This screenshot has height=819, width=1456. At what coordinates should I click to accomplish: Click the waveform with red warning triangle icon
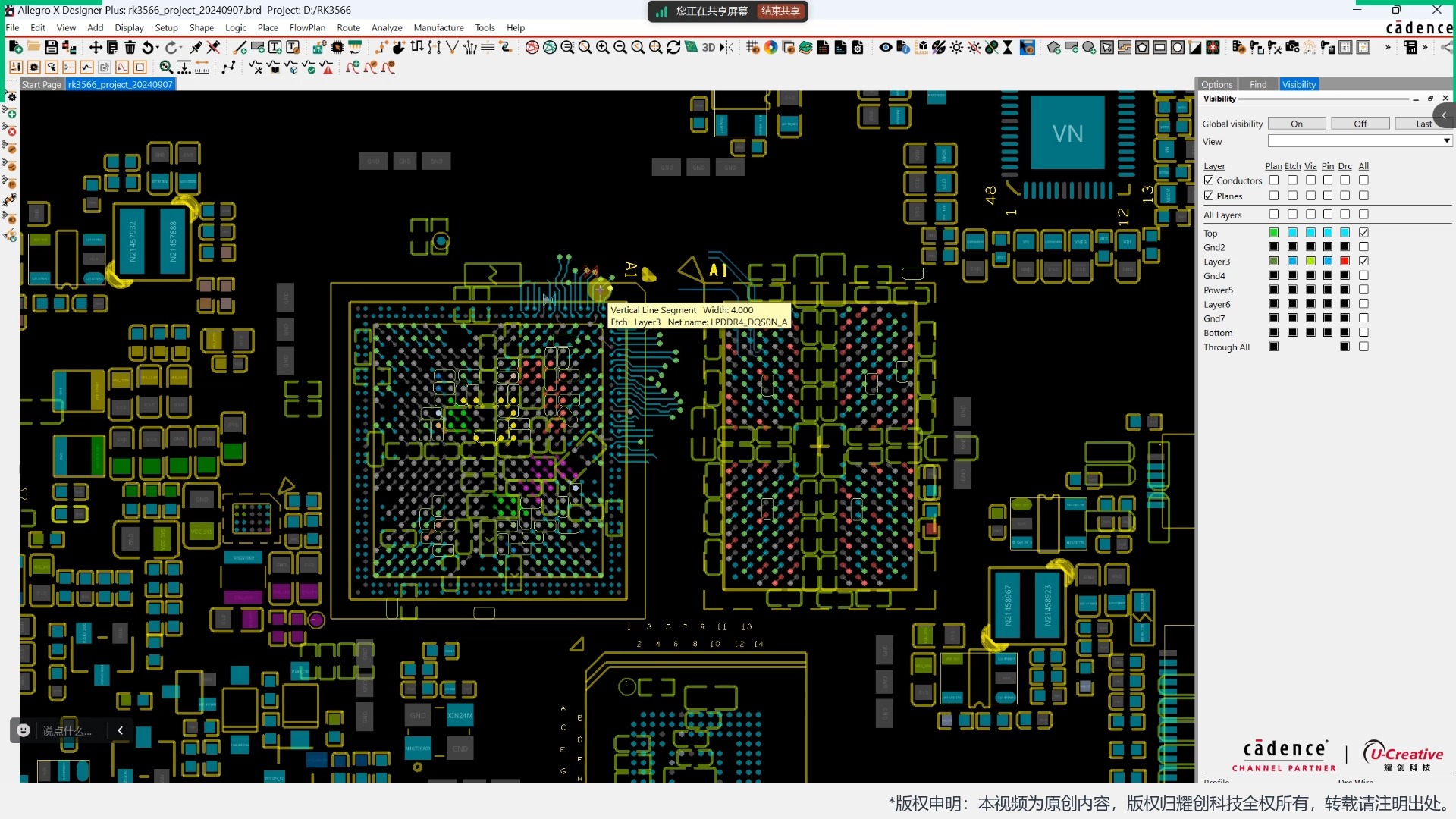327,67
